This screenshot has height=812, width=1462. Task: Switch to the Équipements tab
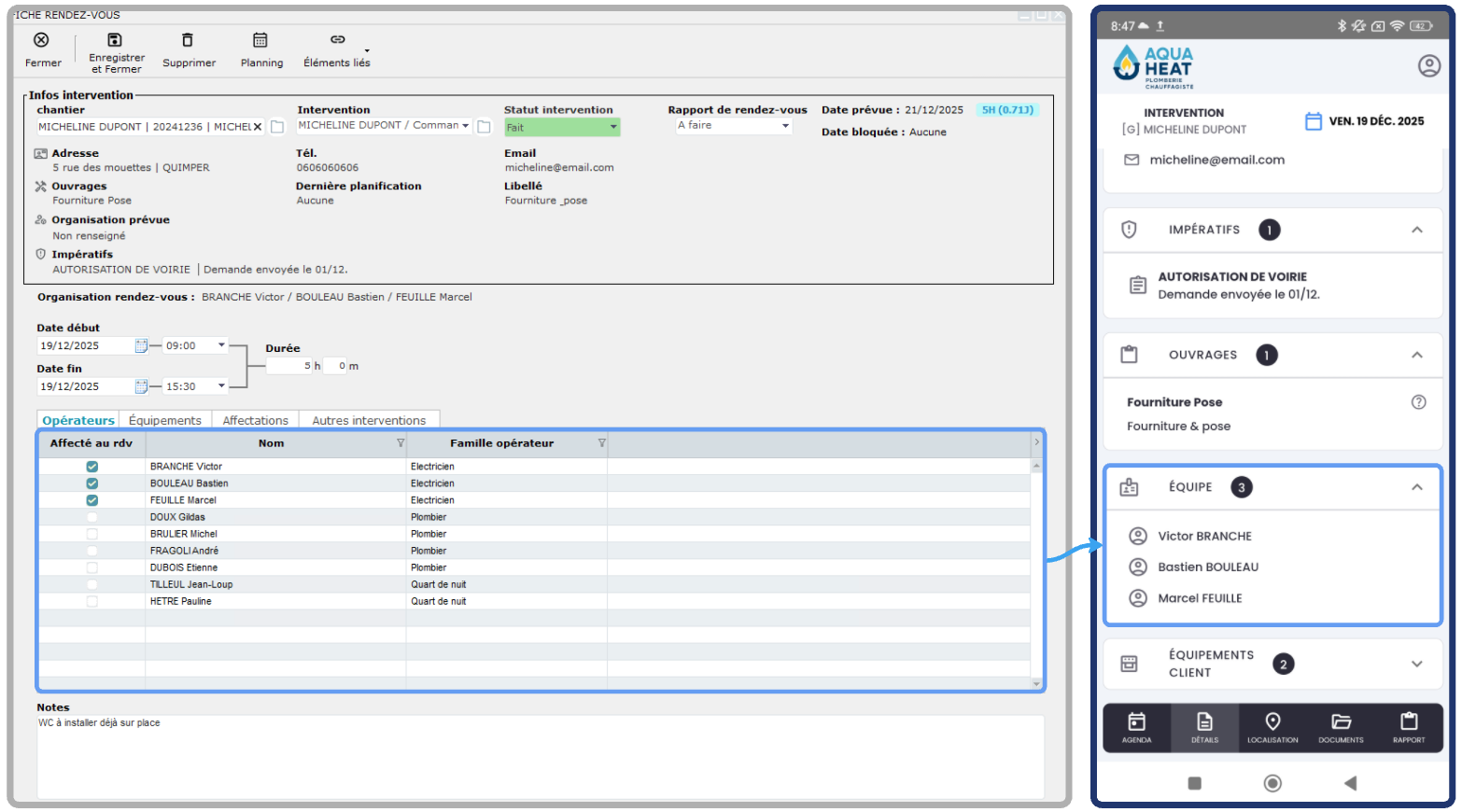tap(164, 421)
